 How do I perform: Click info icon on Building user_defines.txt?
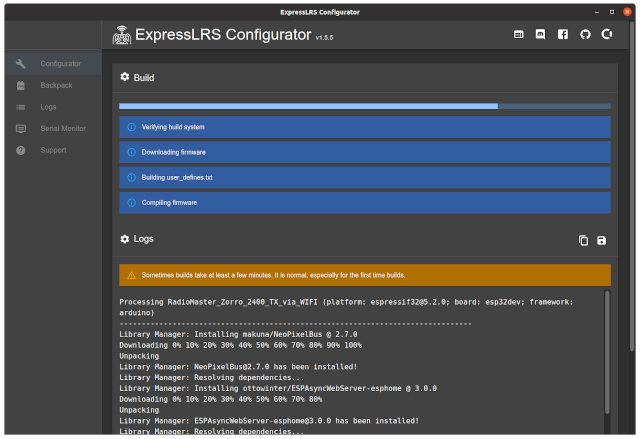131,177
